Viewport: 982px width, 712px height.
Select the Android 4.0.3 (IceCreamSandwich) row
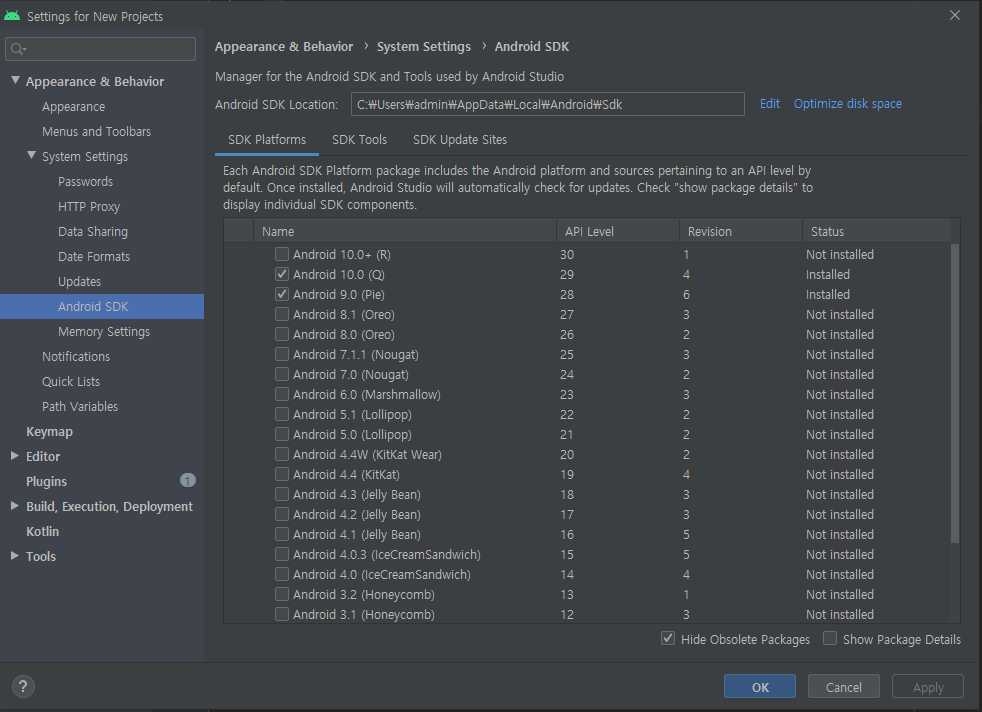click(x=587, y=555)
